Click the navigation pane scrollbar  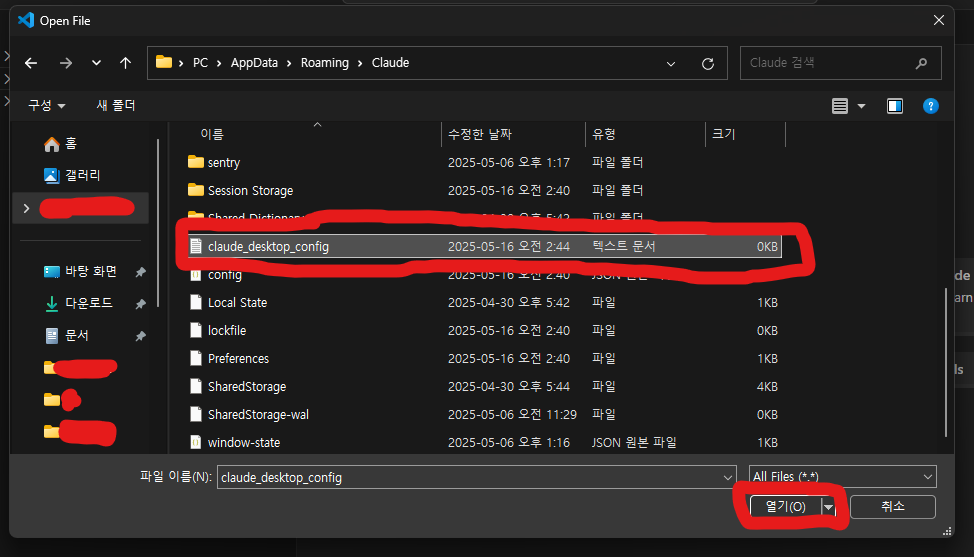(x=158, y=224)
